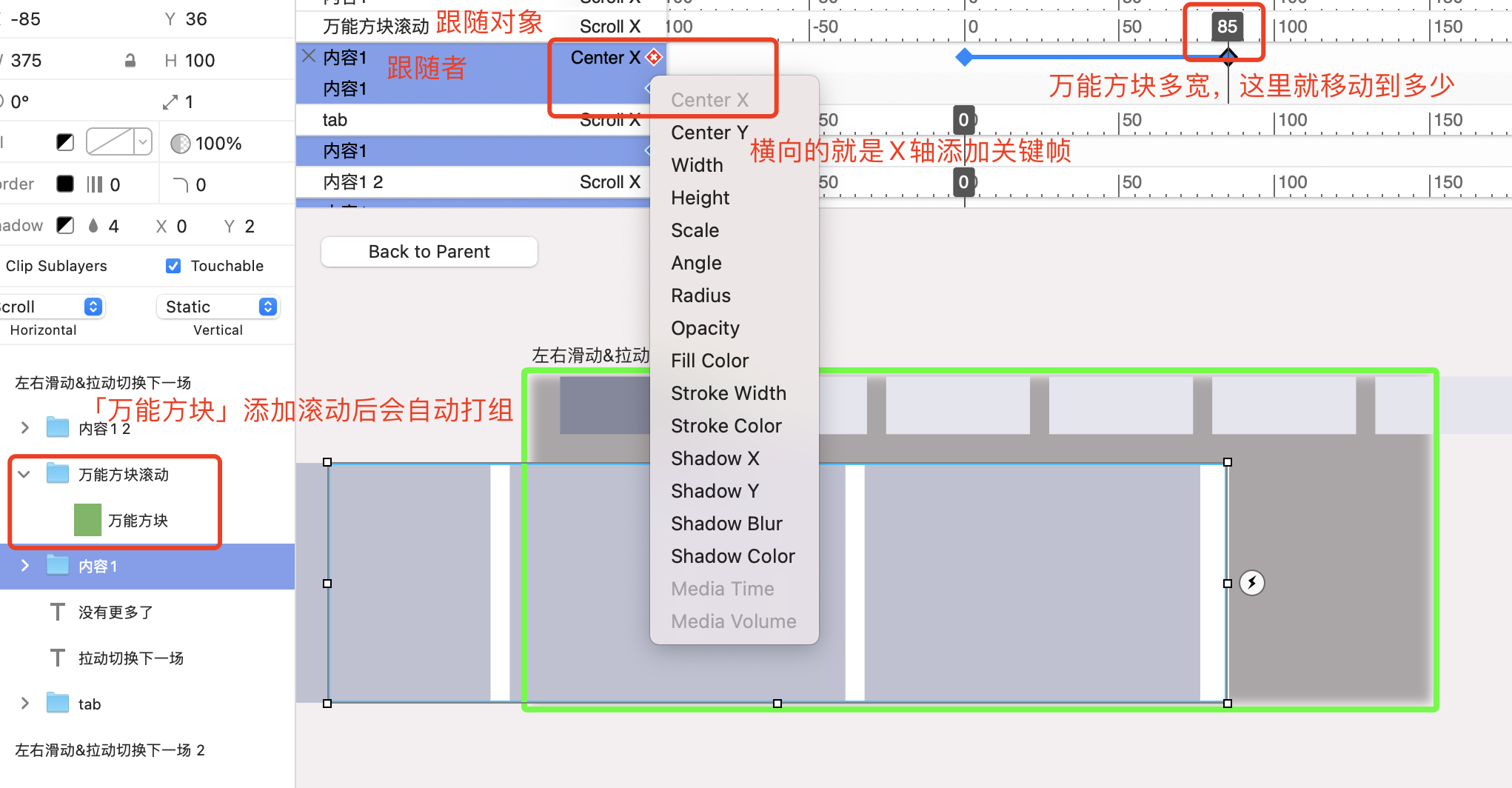The image size is (1512, 788).
Task: Select the green 万能方块 layer thumbnail
Action: click(x=87, y=520)
